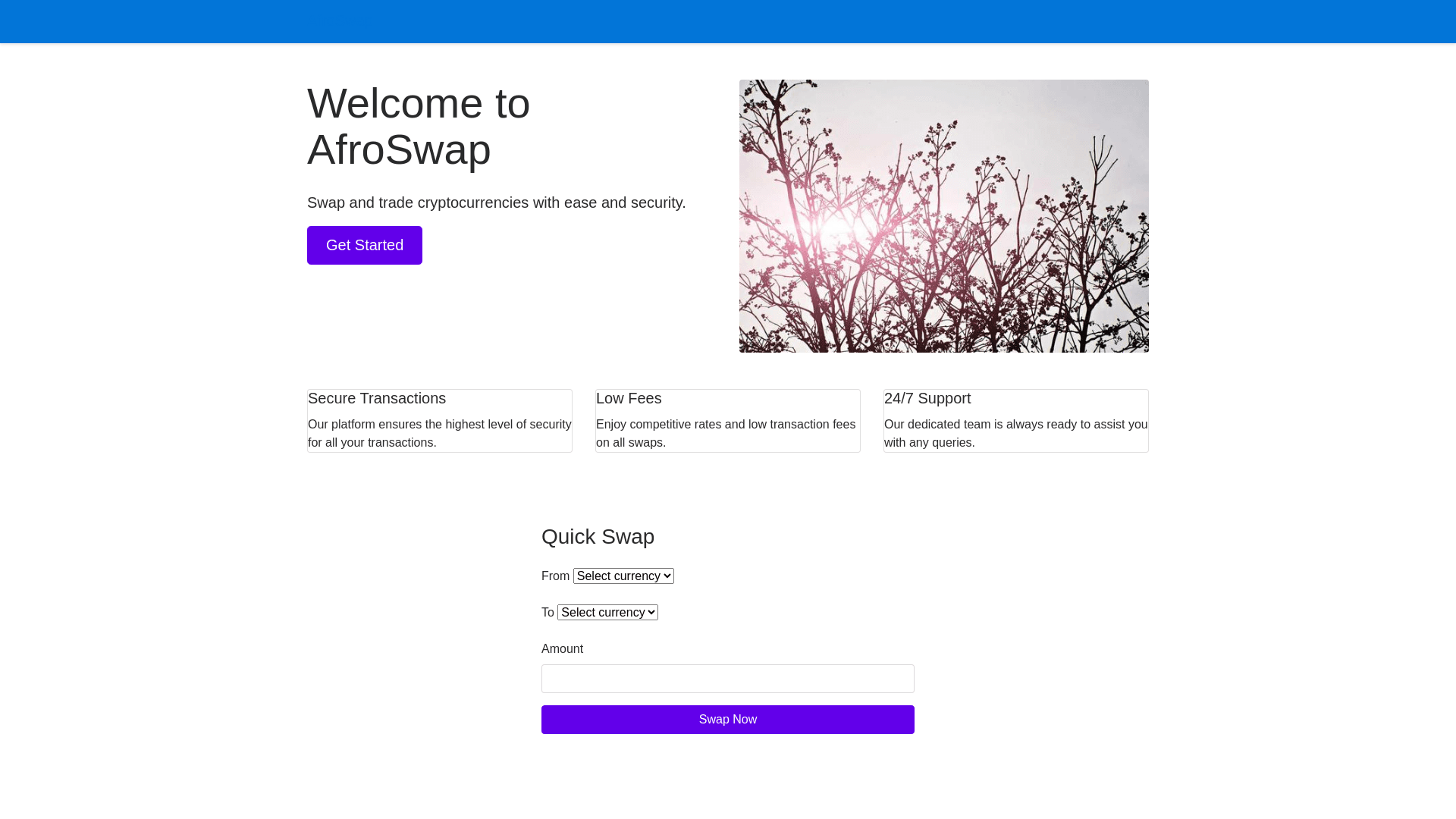Click the Welcome to AfroSwap heading

(418, 127)
